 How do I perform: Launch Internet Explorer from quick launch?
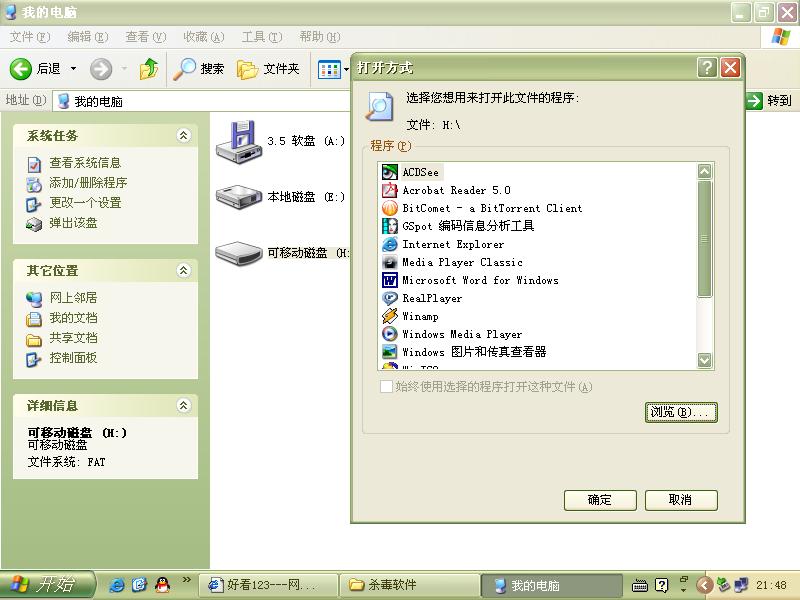[x=116, y=585]
